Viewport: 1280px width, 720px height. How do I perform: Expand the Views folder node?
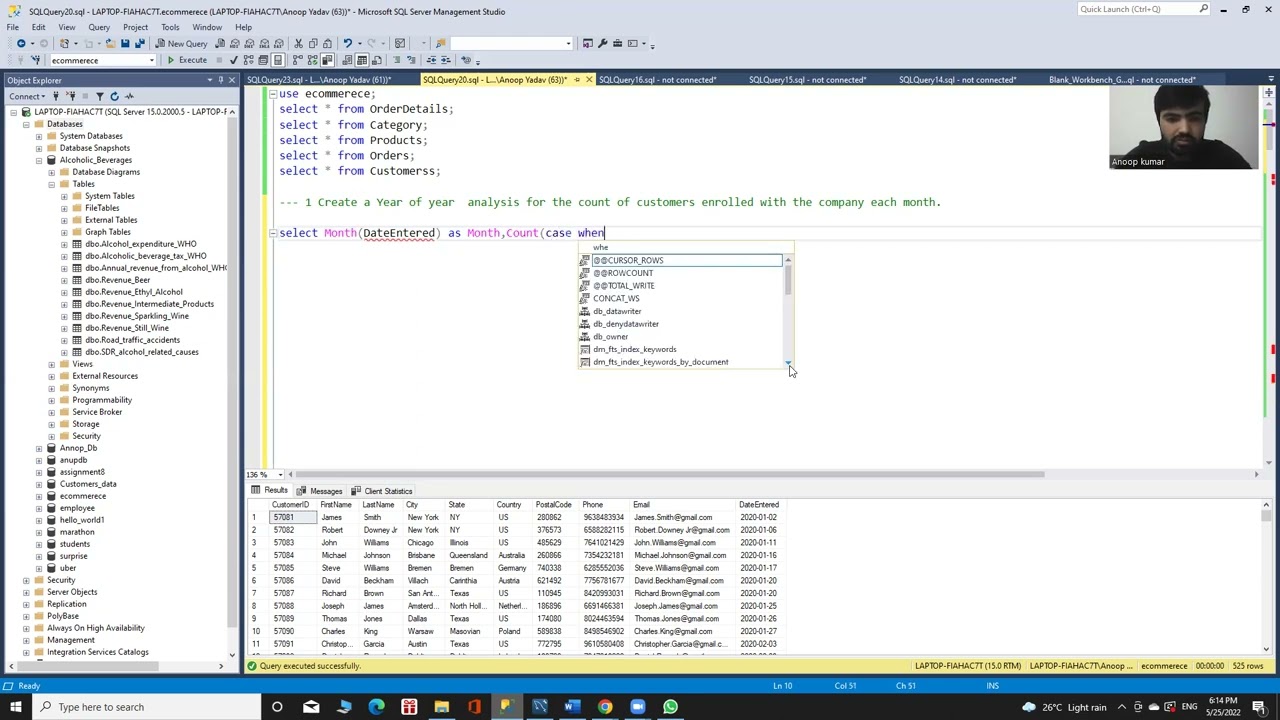[52, 364]
